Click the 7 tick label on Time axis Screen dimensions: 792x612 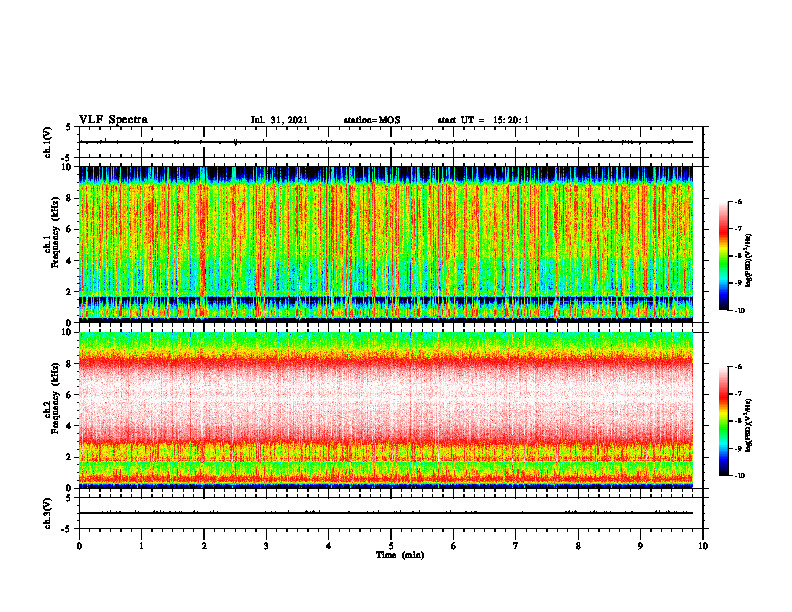pyautogui.click(x=516, y=546)
